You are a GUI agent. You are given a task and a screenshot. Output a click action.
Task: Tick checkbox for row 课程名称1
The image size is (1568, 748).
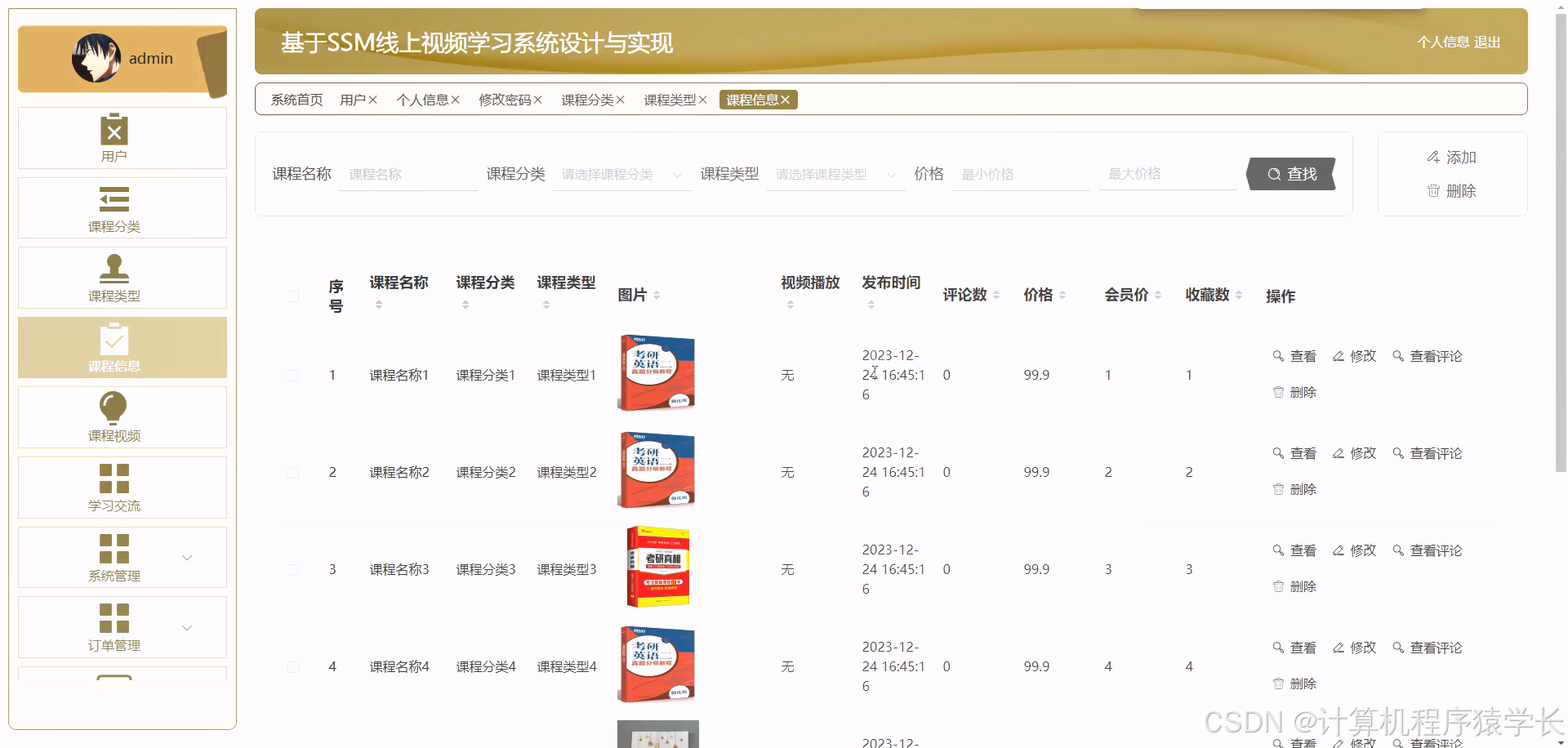pyautogui.click(x=293, y=376)
